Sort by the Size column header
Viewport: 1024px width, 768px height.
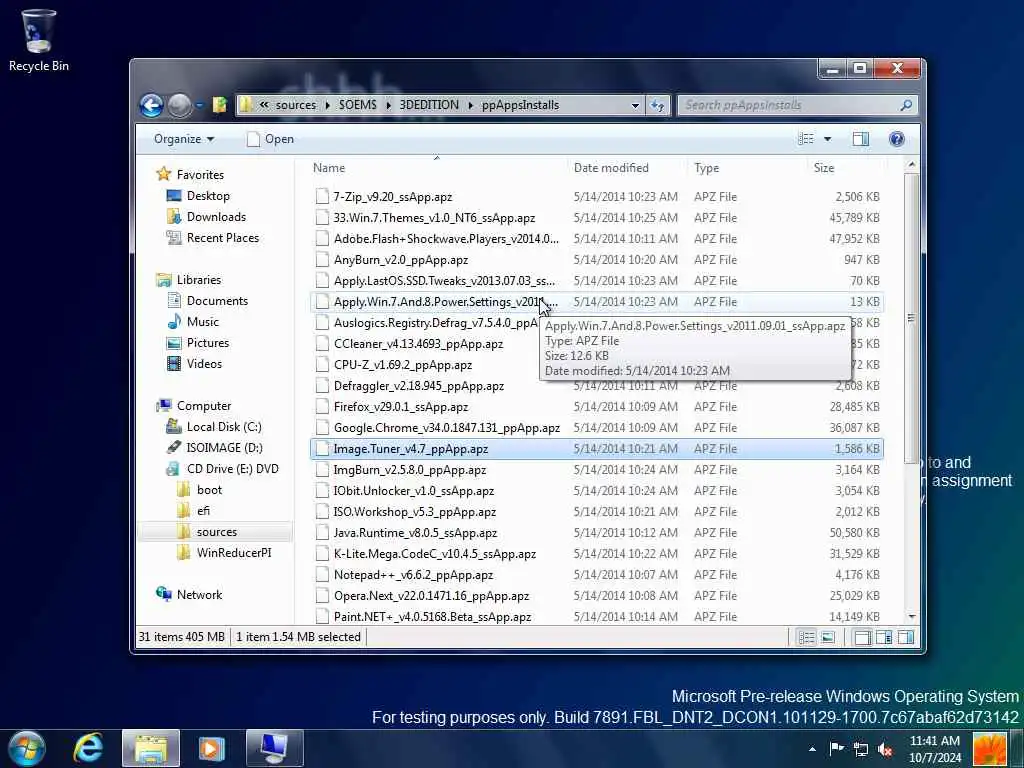click(824, 168)
